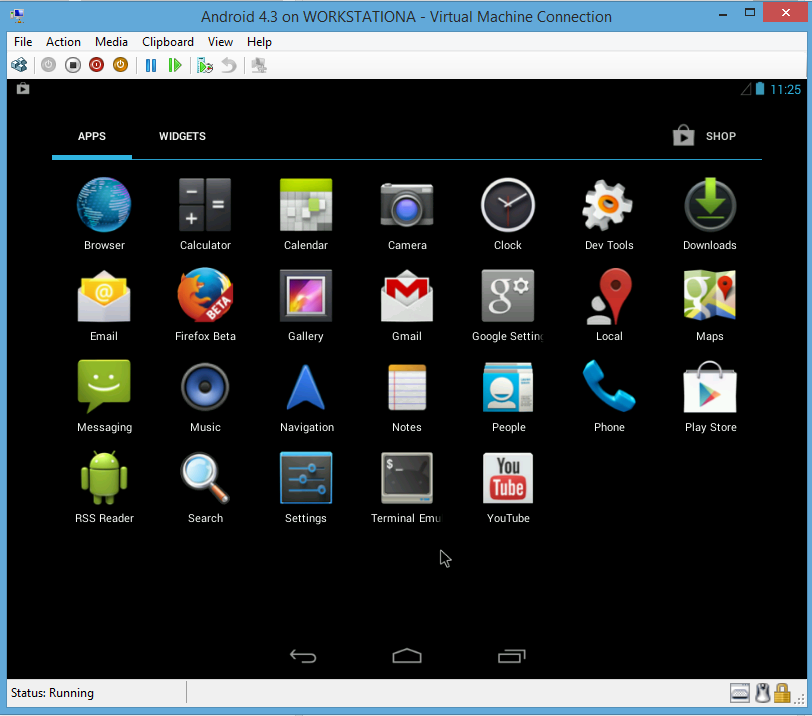Open the RSS Reader

pos(104,478)
